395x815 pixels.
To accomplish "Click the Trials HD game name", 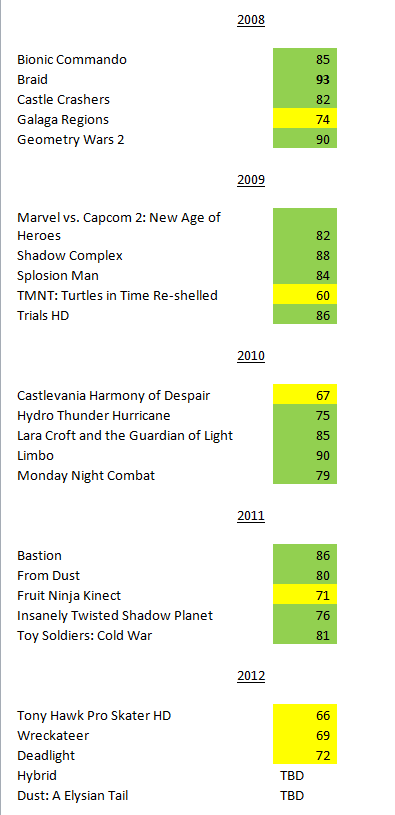I will pyautogui.click(x=43, y=316).
